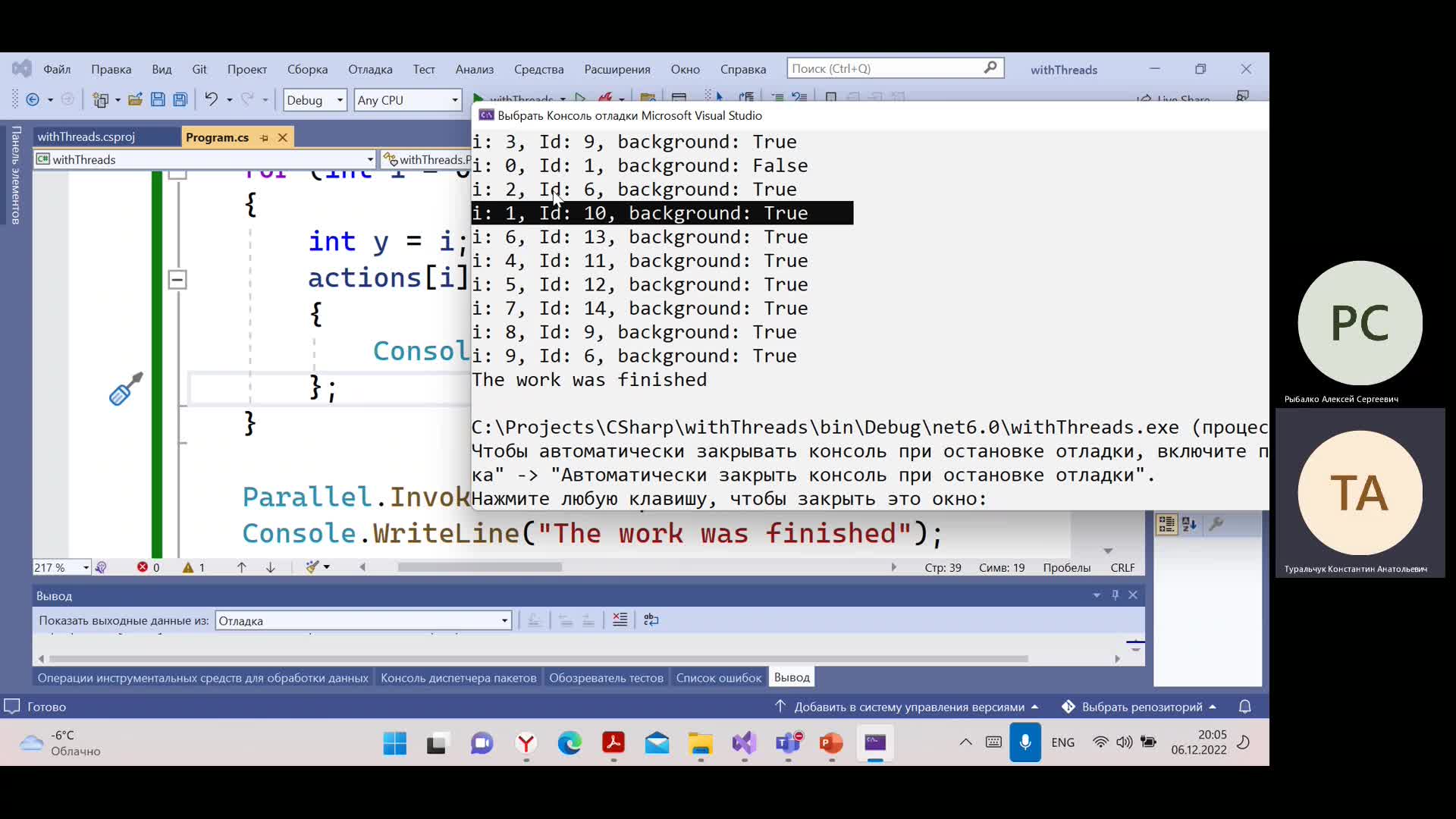Switch to the Обозреватель тестов tab
Viewport: 1456px width, 819px height.
point(606,678)
